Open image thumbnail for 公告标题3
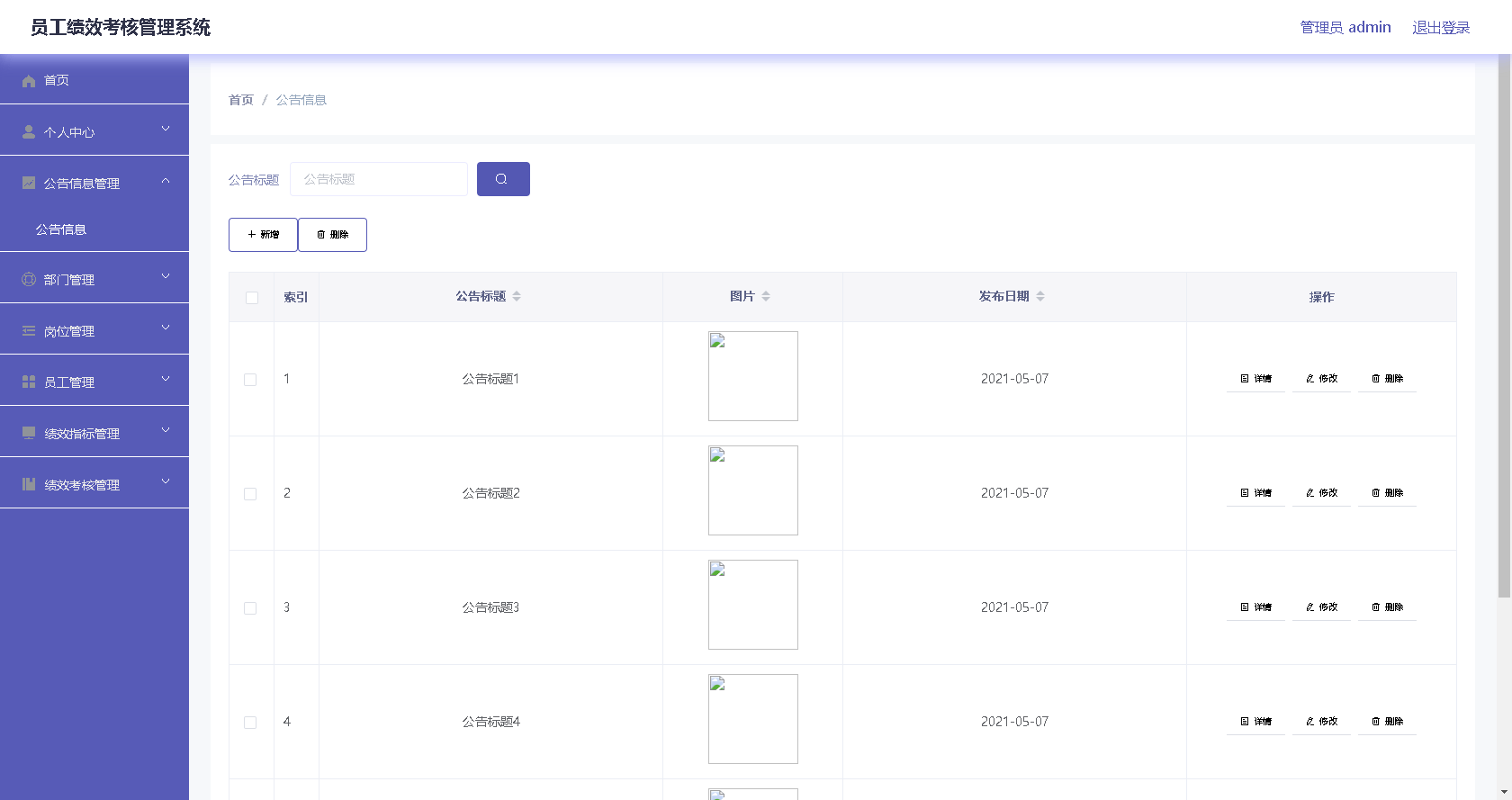This screenshot has width=1512, height=800. tap(753, 605)
